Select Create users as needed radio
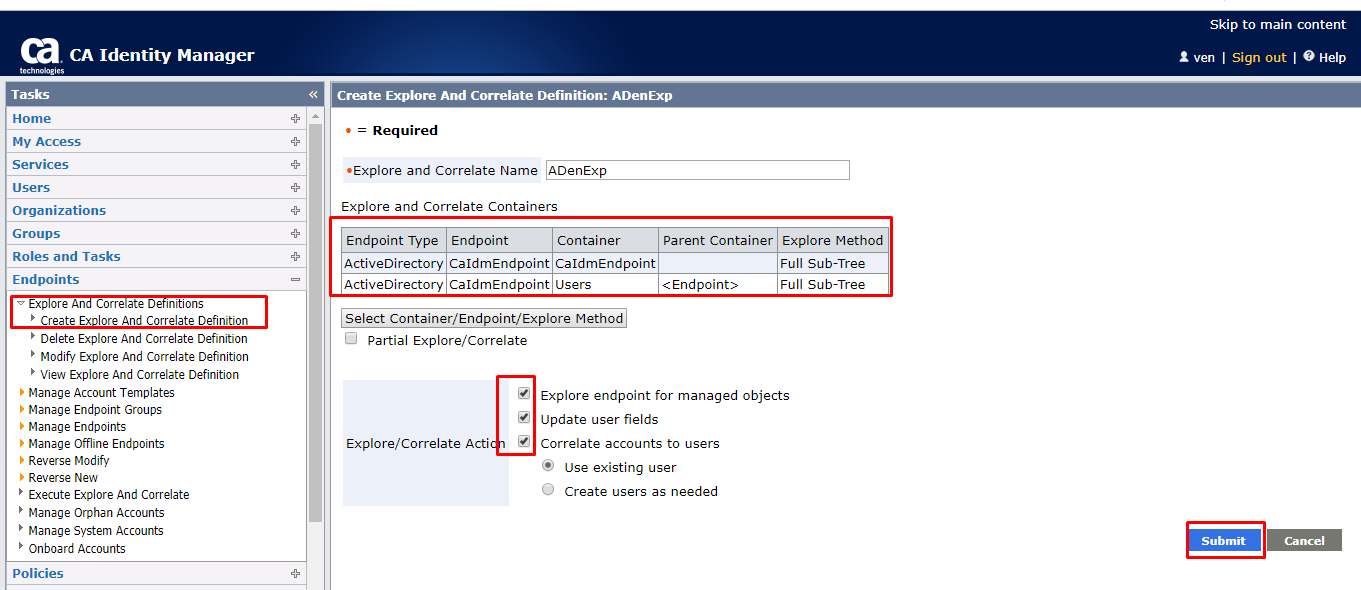The height and width of the screenshot is (590, 1361). (x=548, y=490)
